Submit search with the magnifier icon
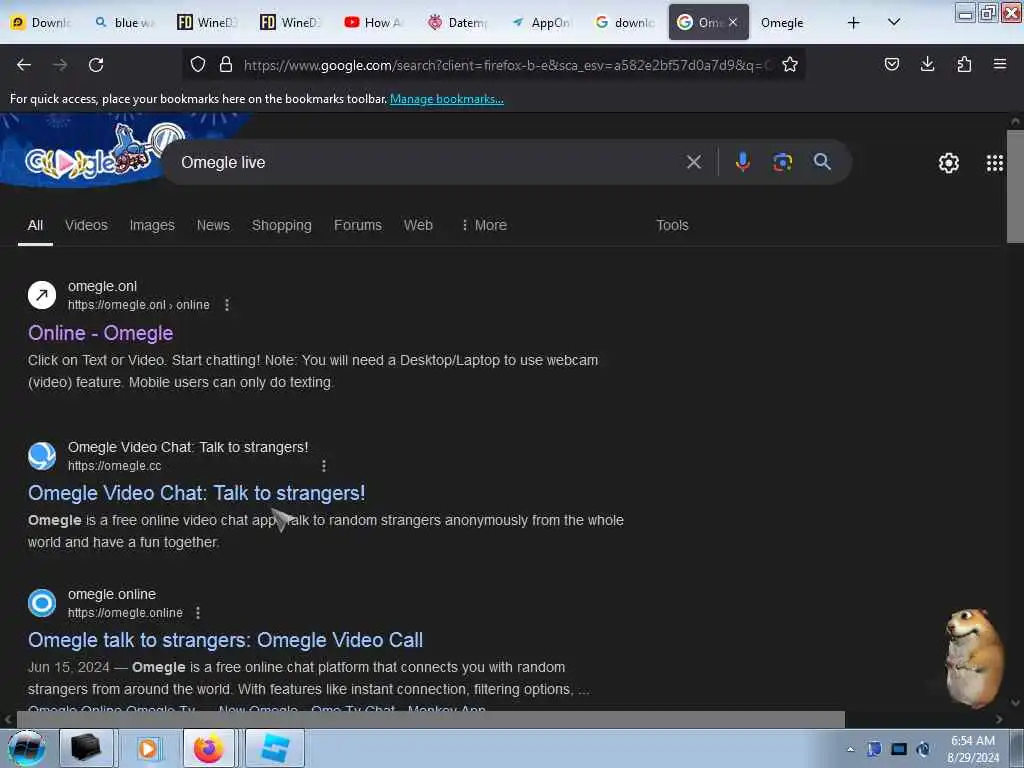This screenshot has height=768, width=1024. point(822,162)
